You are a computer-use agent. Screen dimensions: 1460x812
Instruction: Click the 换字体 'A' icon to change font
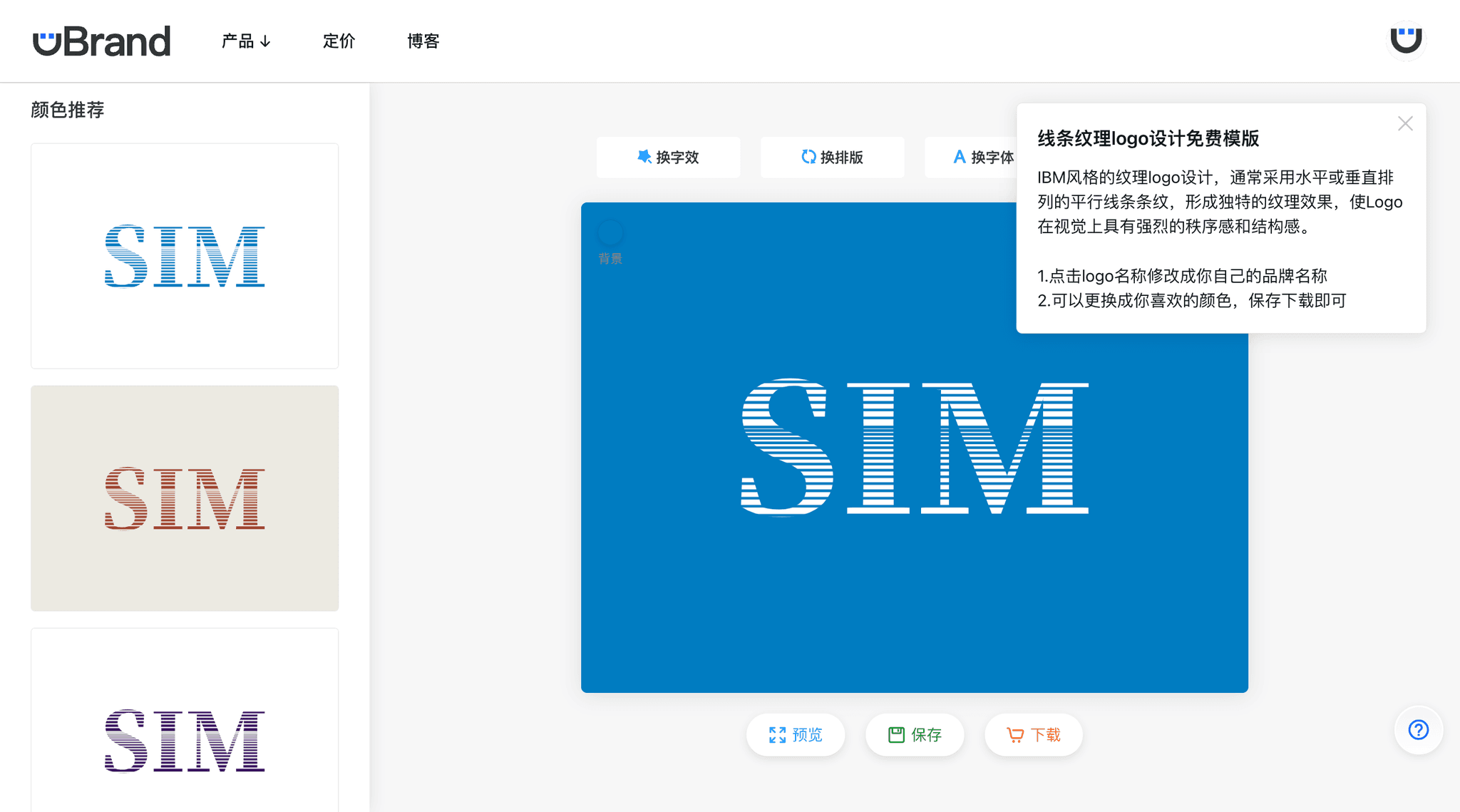(x=960, y=157)
